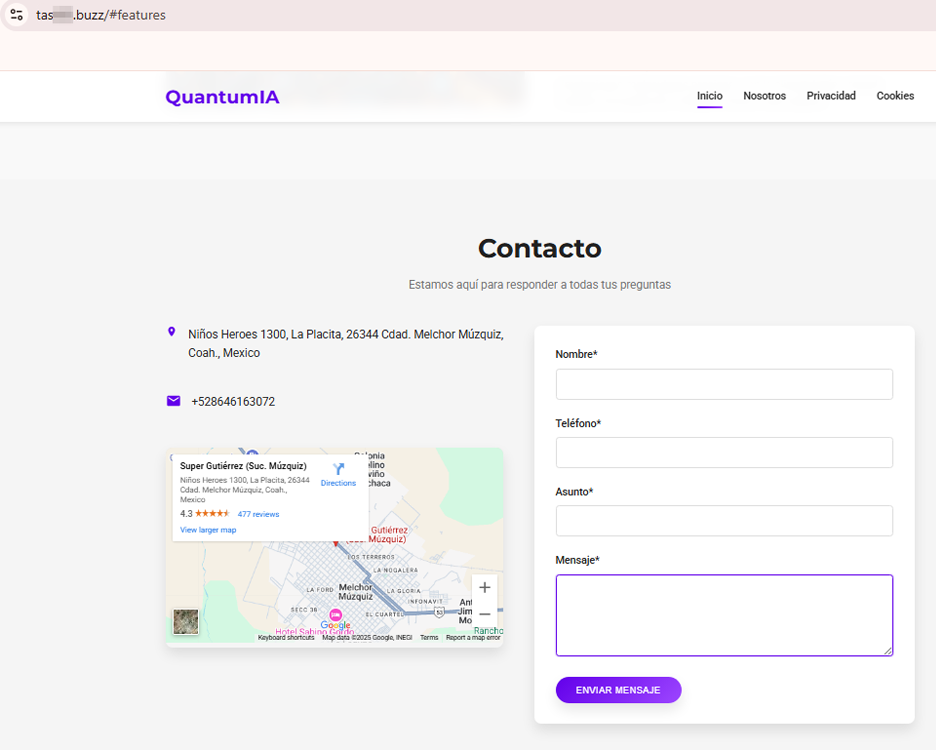This screenshot has width=936, height=750.
Task: Open the Inicio nav item
Action: click(709, 96)
